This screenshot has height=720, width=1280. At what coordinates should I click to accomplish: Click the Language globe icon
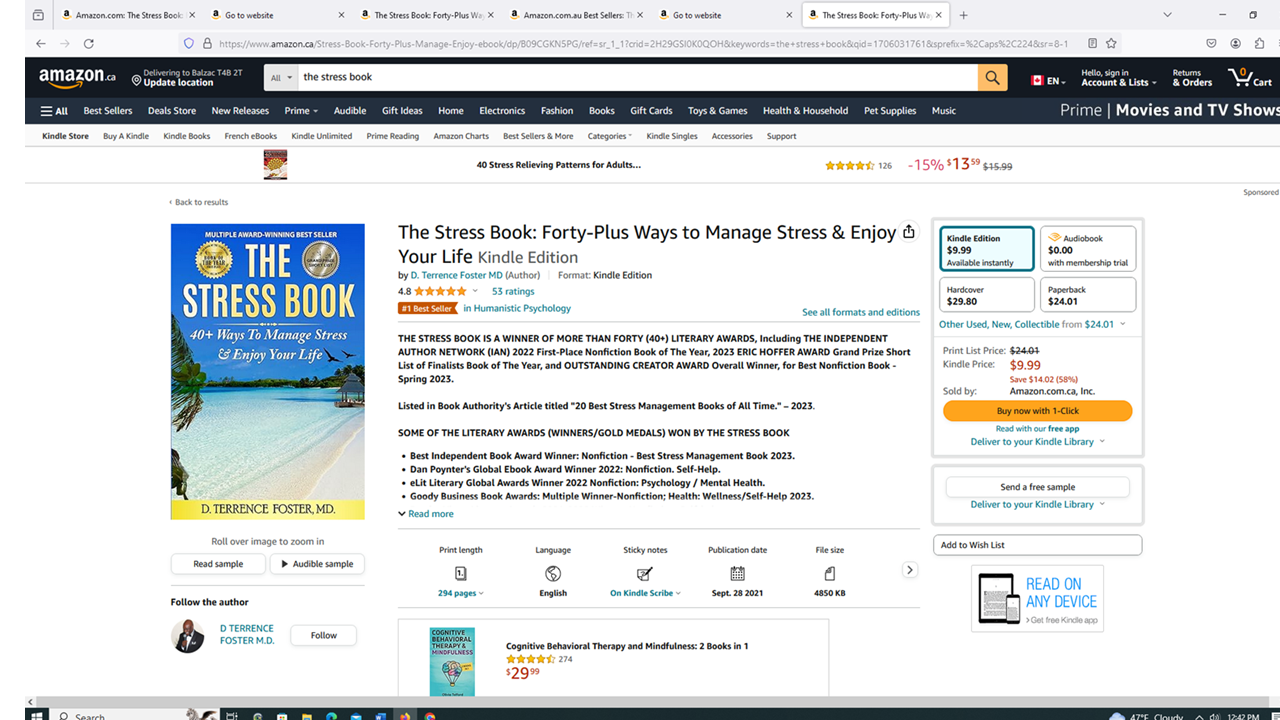click(x=553, y=573)
